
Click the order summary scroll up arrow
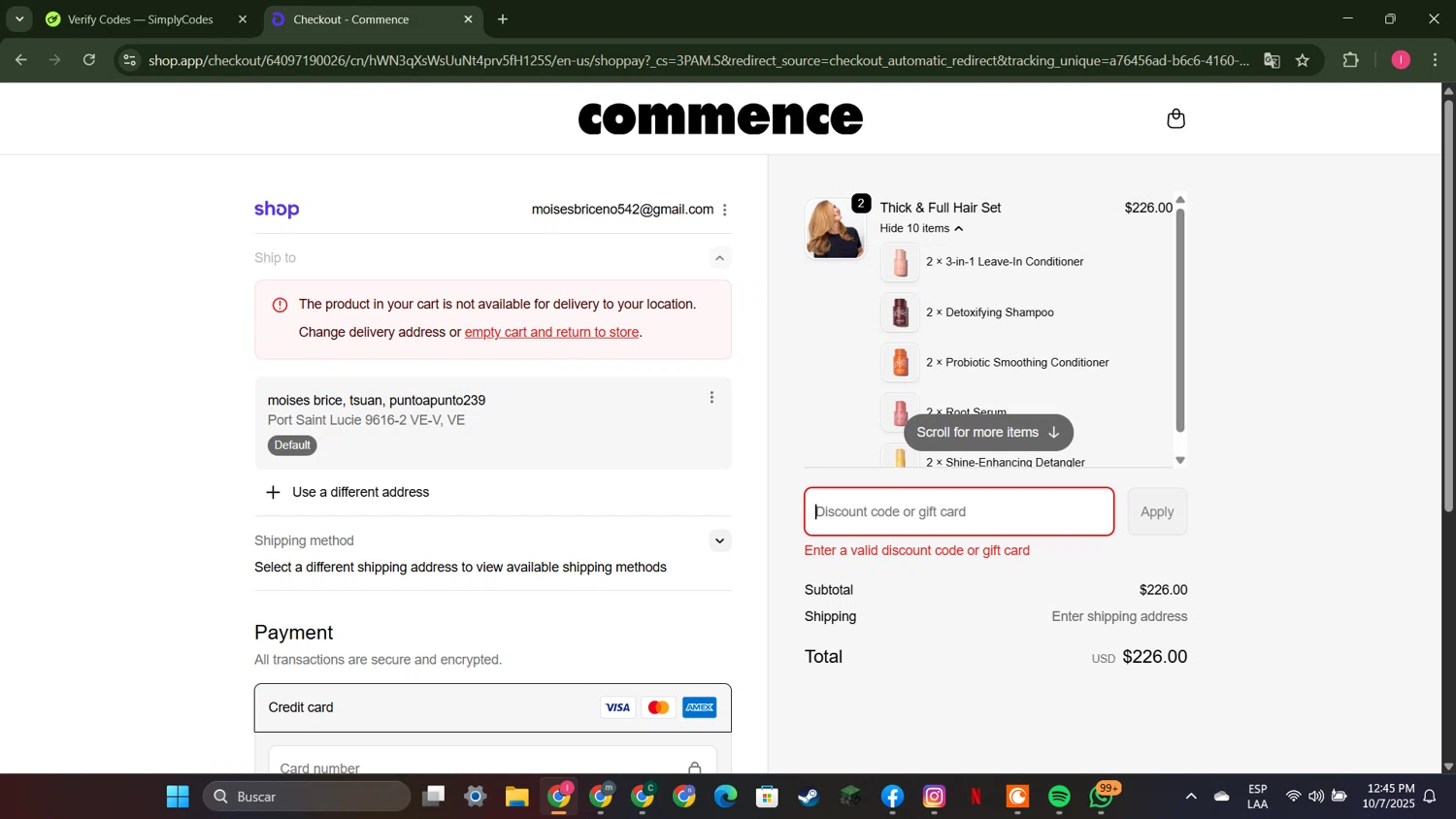(1180, 200)
